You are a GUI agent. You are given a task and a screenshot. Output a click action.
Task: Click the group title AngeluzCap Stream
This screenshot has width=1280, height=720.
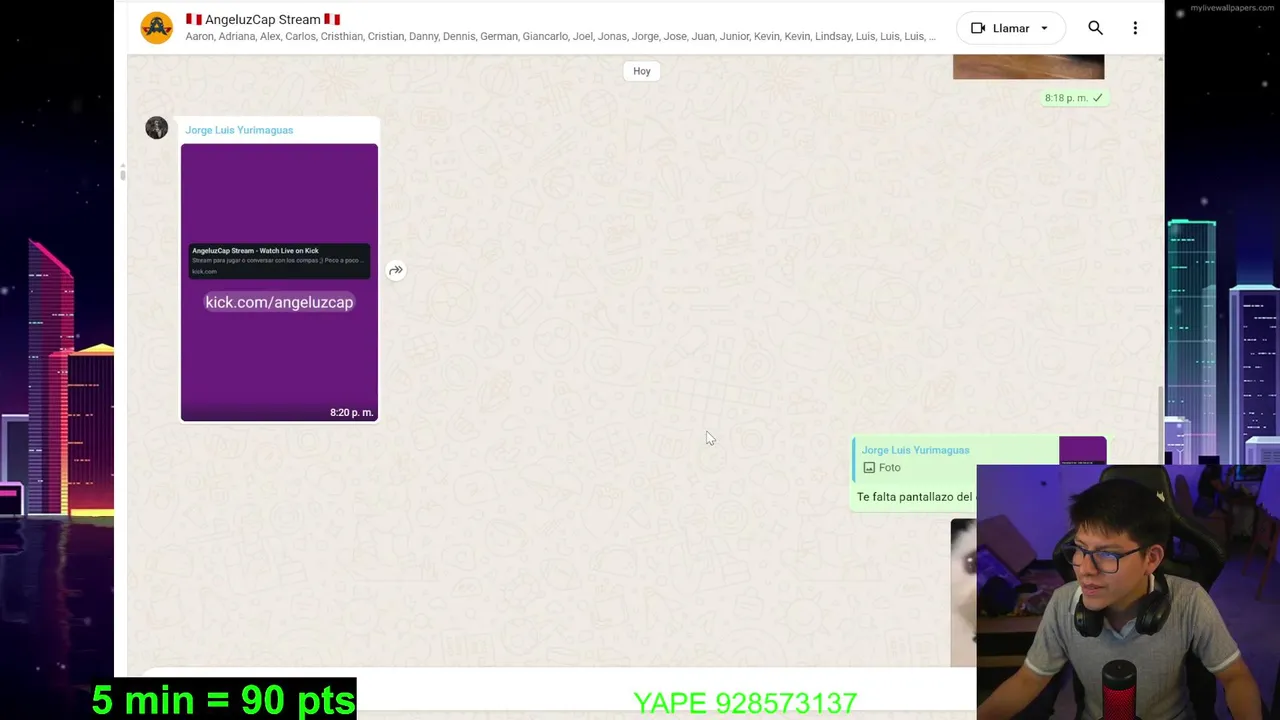pyautogui.click(x=263, y=19)
